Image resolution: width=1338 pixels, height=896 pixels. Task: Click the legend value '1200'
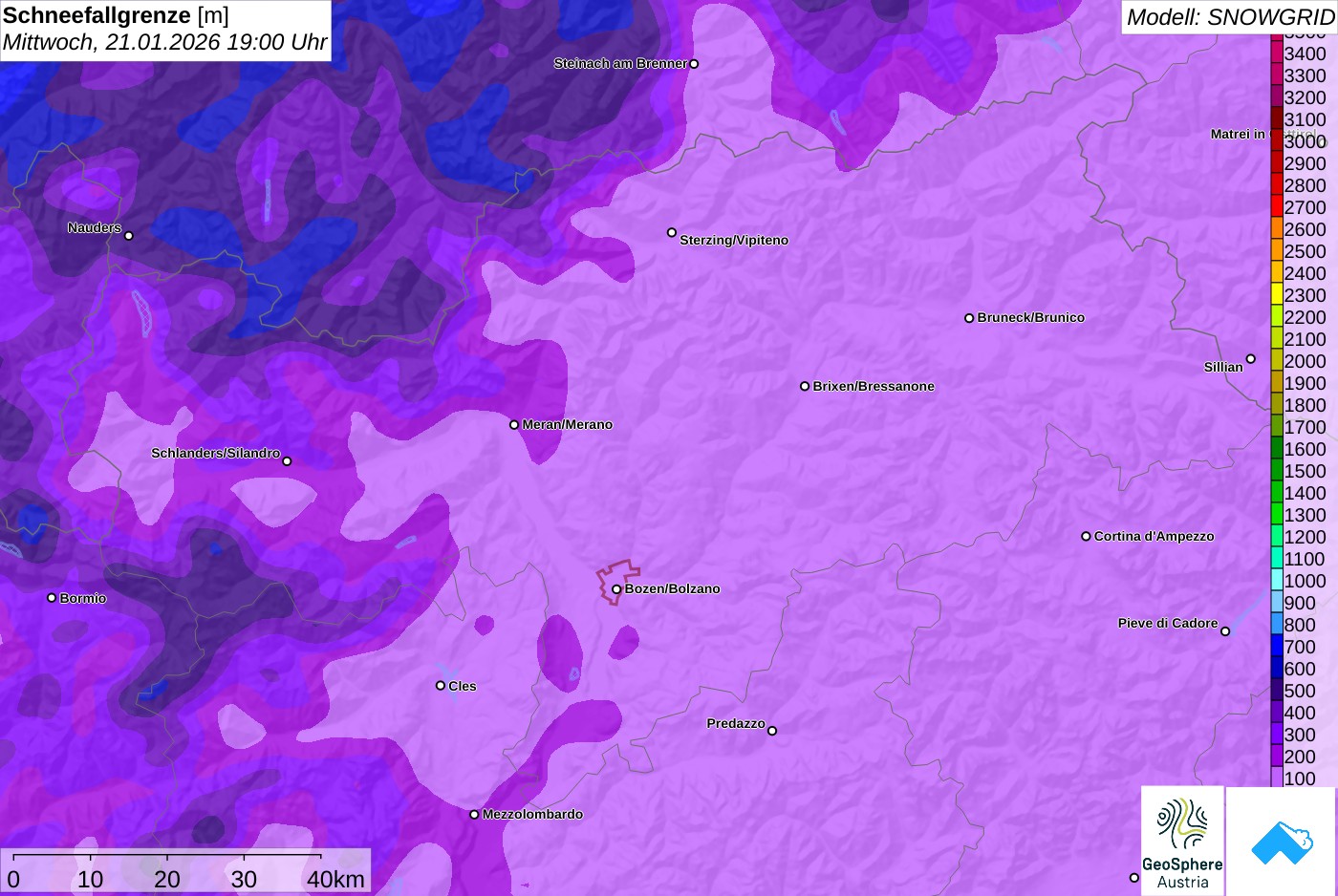1305,537
